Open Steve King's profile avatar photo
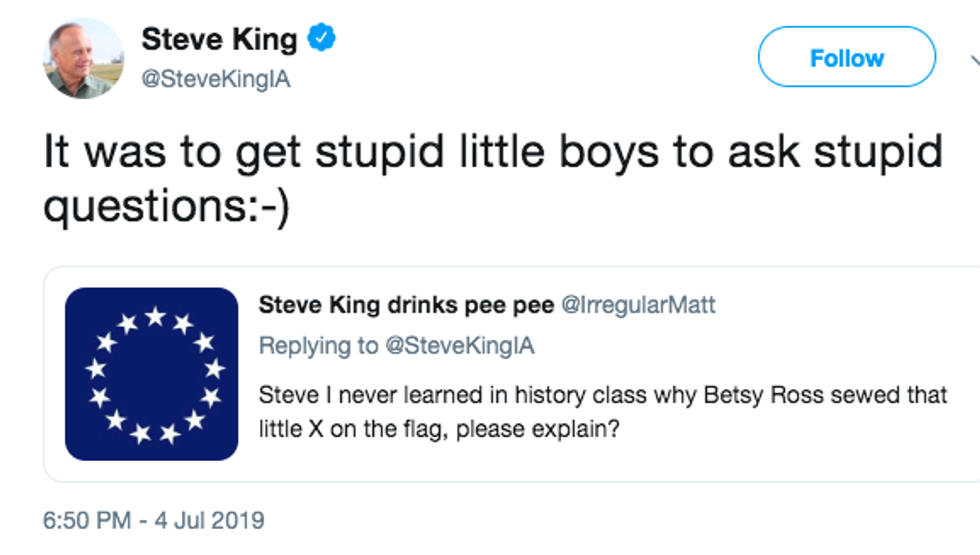The image size is (980, 555). pos(83,58)
